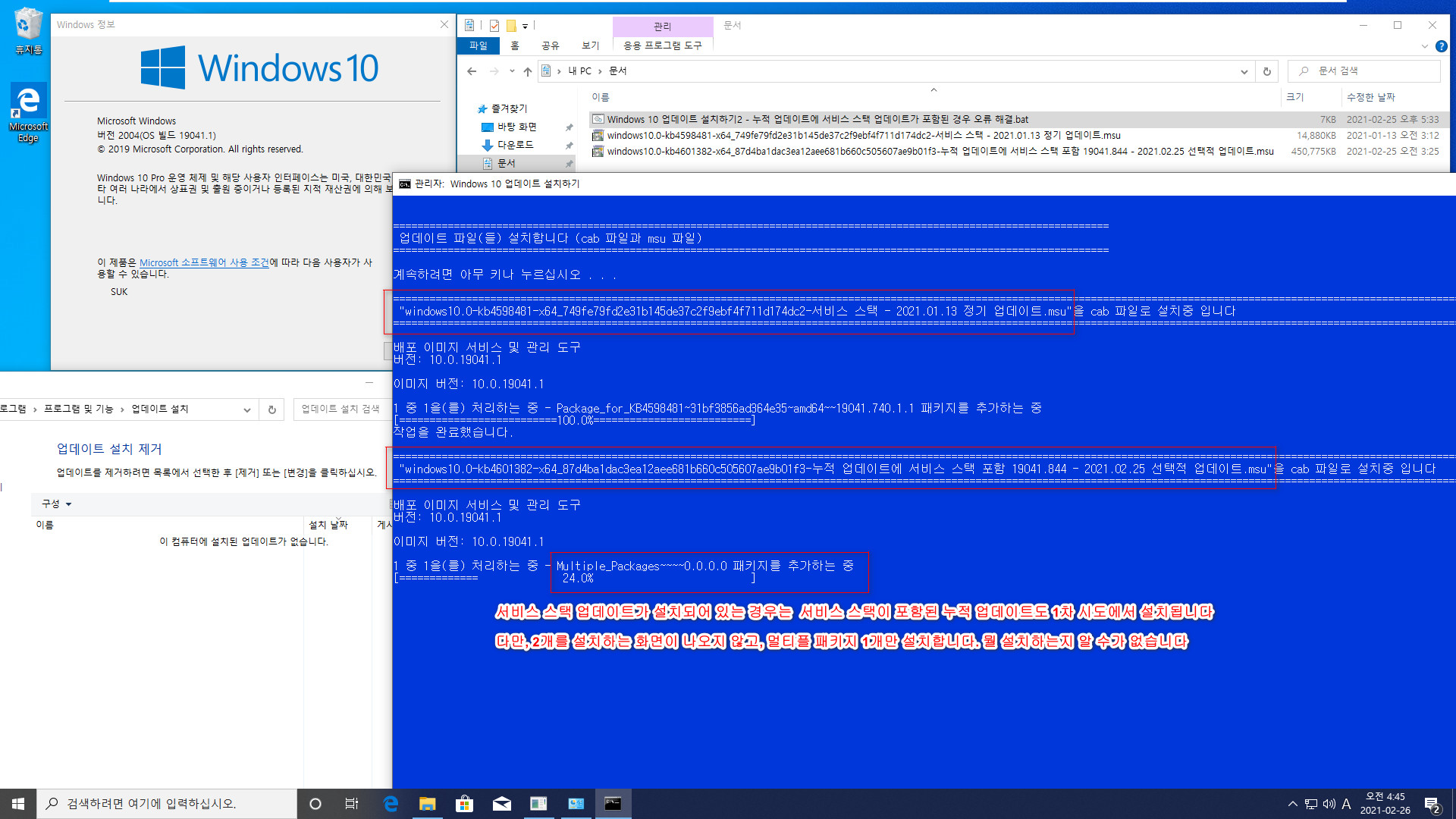Switch to File Explorer on the taskbar
Image resolution: width=1456 pixels, height=819 pixels.
pyautogui.click(x=427, y=804)
